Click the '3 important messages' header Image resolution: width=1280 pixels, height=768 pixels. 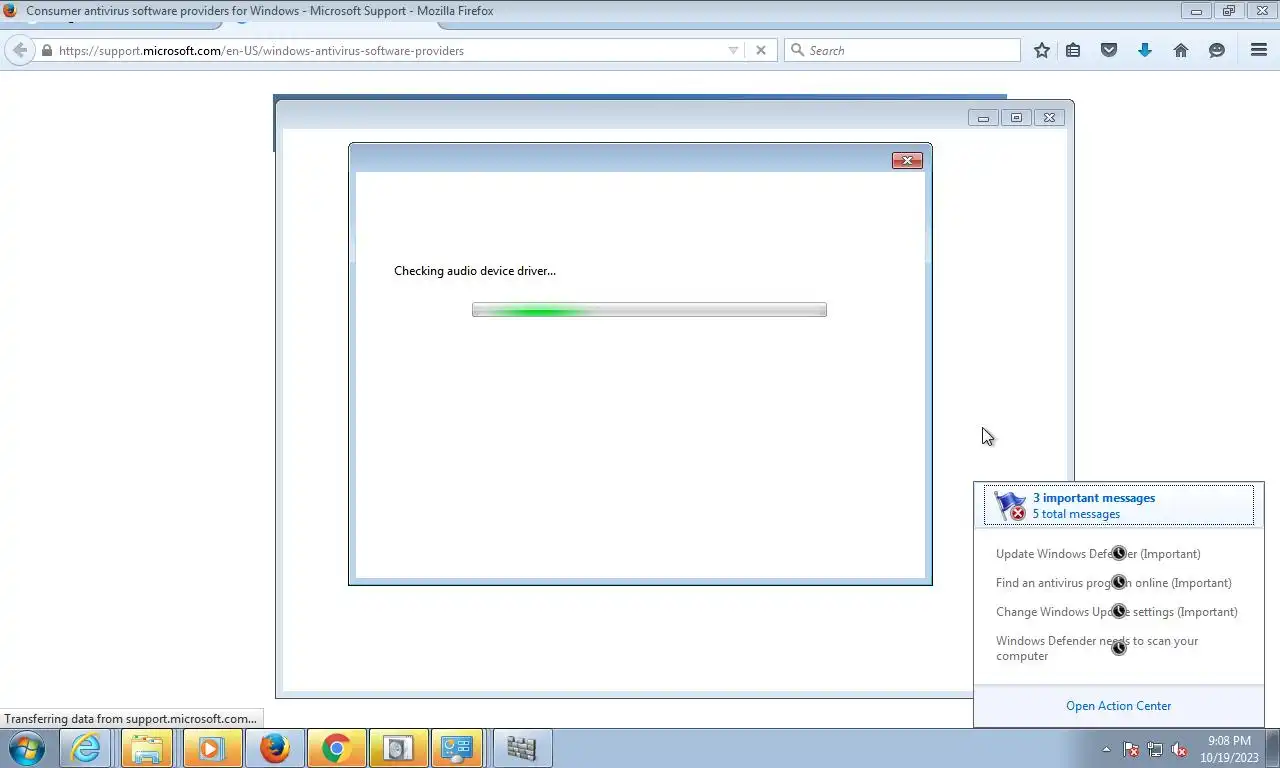click(1094, 498)
